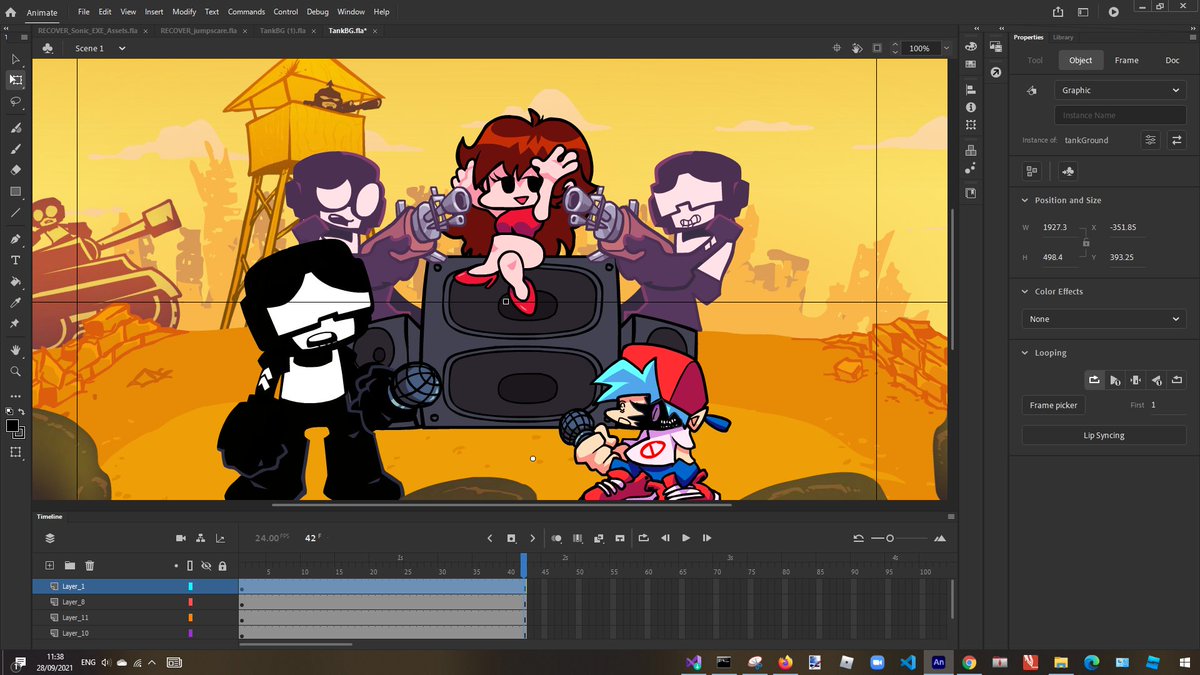Toggle the Lock all layers padlock
The width and height of the screenshot is (1200, 675).
point(222,566)
